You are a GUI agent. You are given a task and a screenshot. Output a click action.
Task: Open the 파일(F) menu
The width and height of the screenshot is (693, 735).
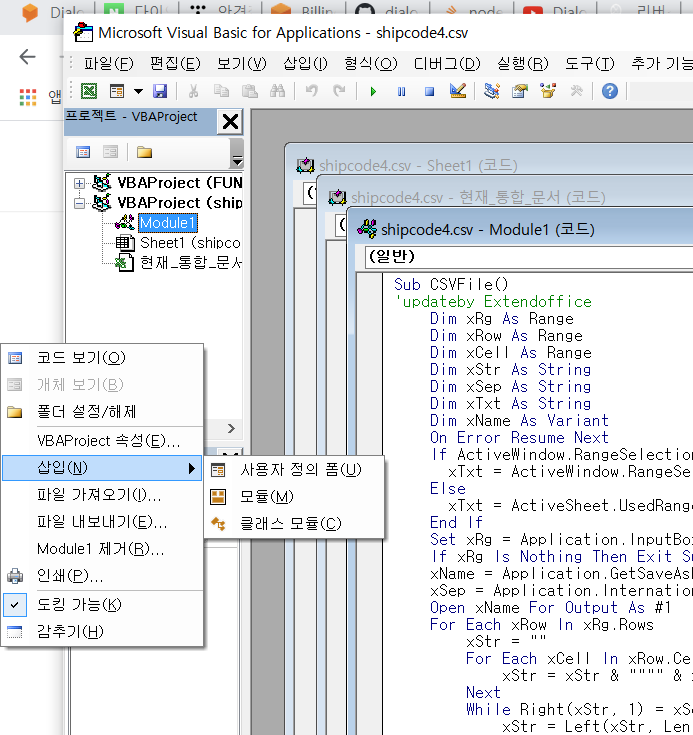[108, 63]
